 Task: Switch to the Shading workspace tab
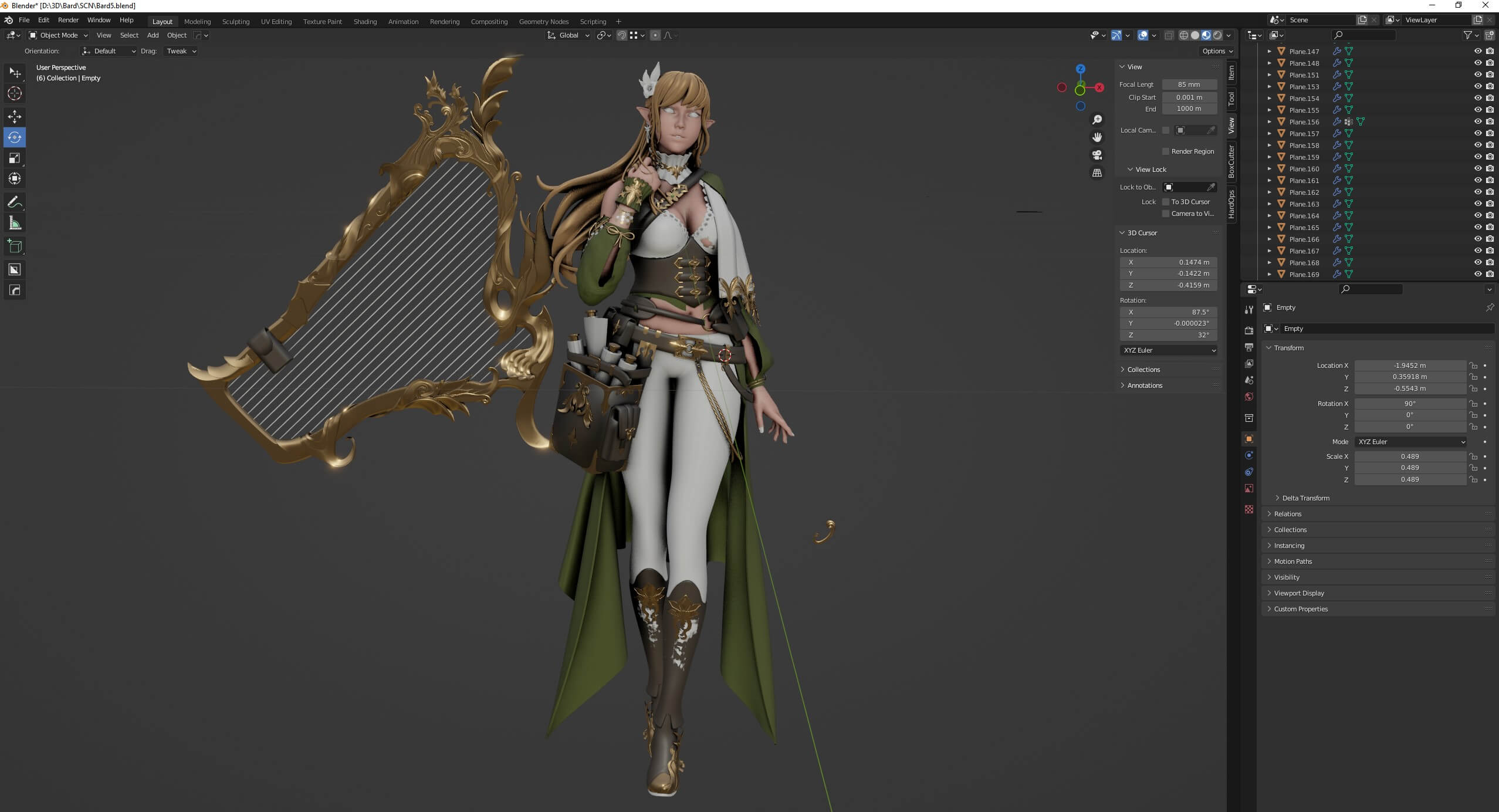click(x=365, y=22)
